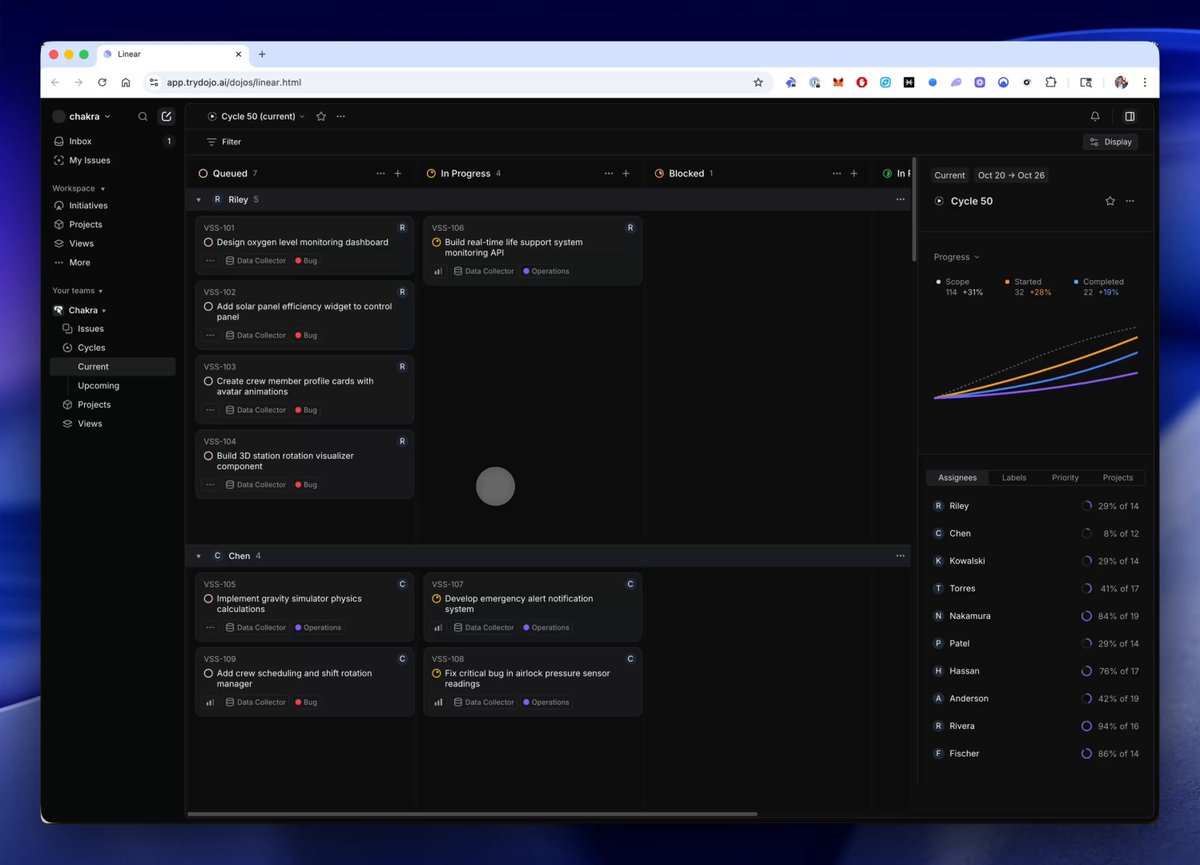Open Blocked column options menu

tap(836, 174)
